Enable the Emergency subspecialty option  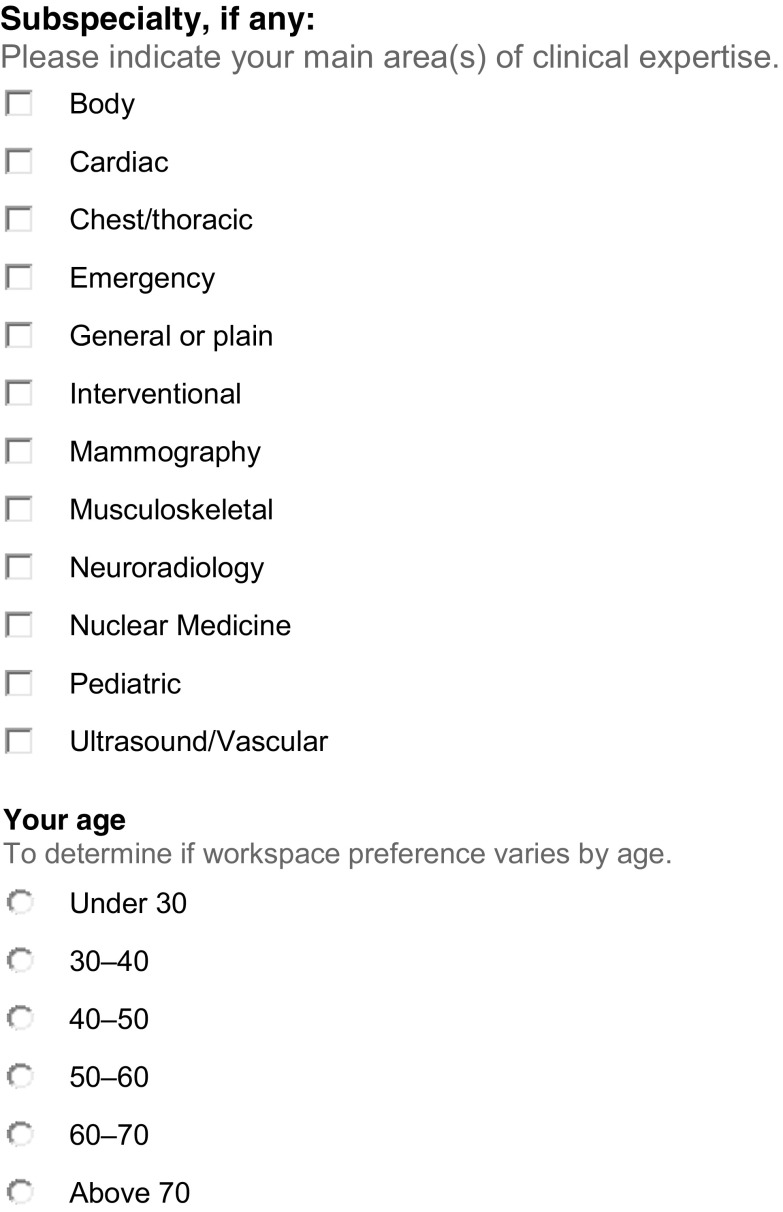19,278
